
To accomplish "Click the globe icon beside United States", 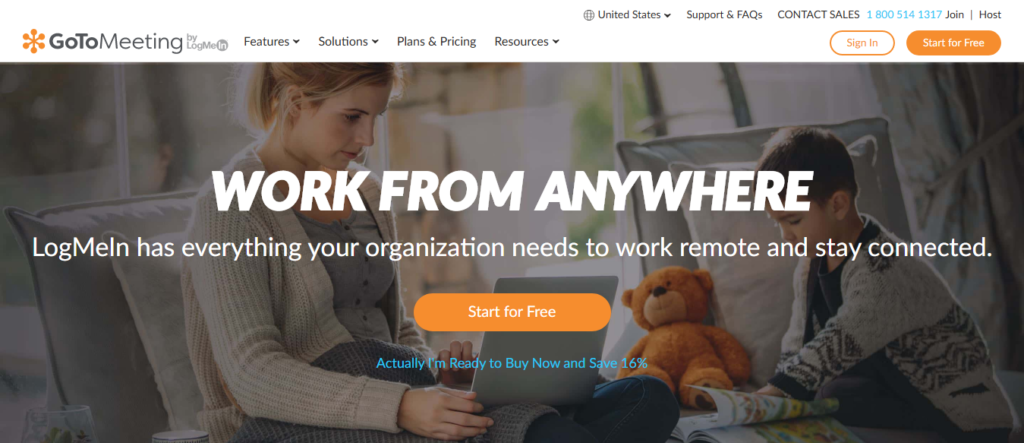I will (x=588, y=15).
